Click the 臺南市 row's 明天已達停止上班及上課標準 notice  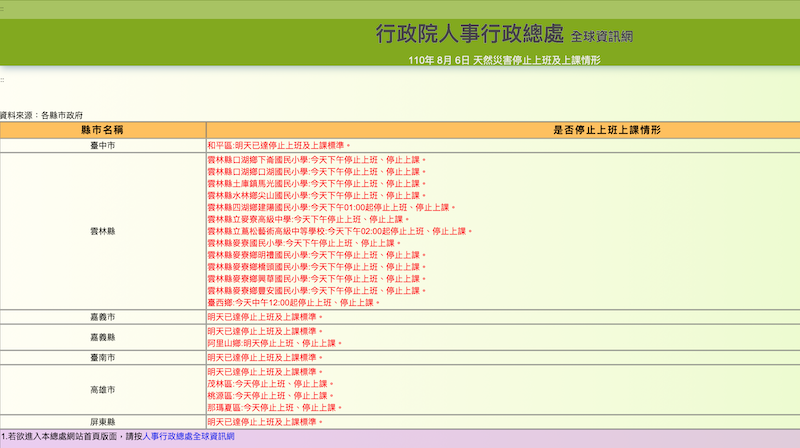265,358
